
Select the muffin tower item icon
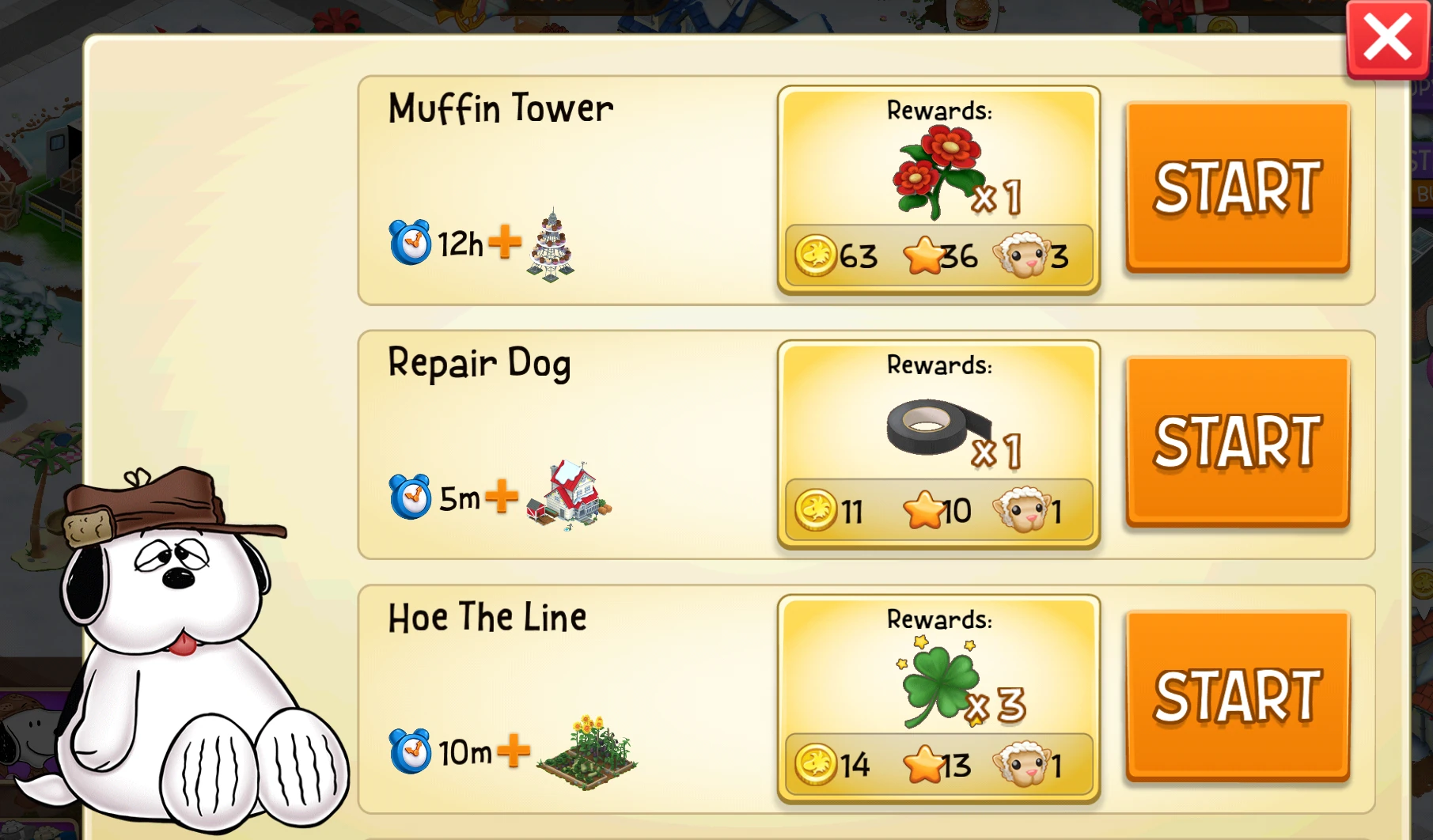pyautogui.click(x=552, y=245)
